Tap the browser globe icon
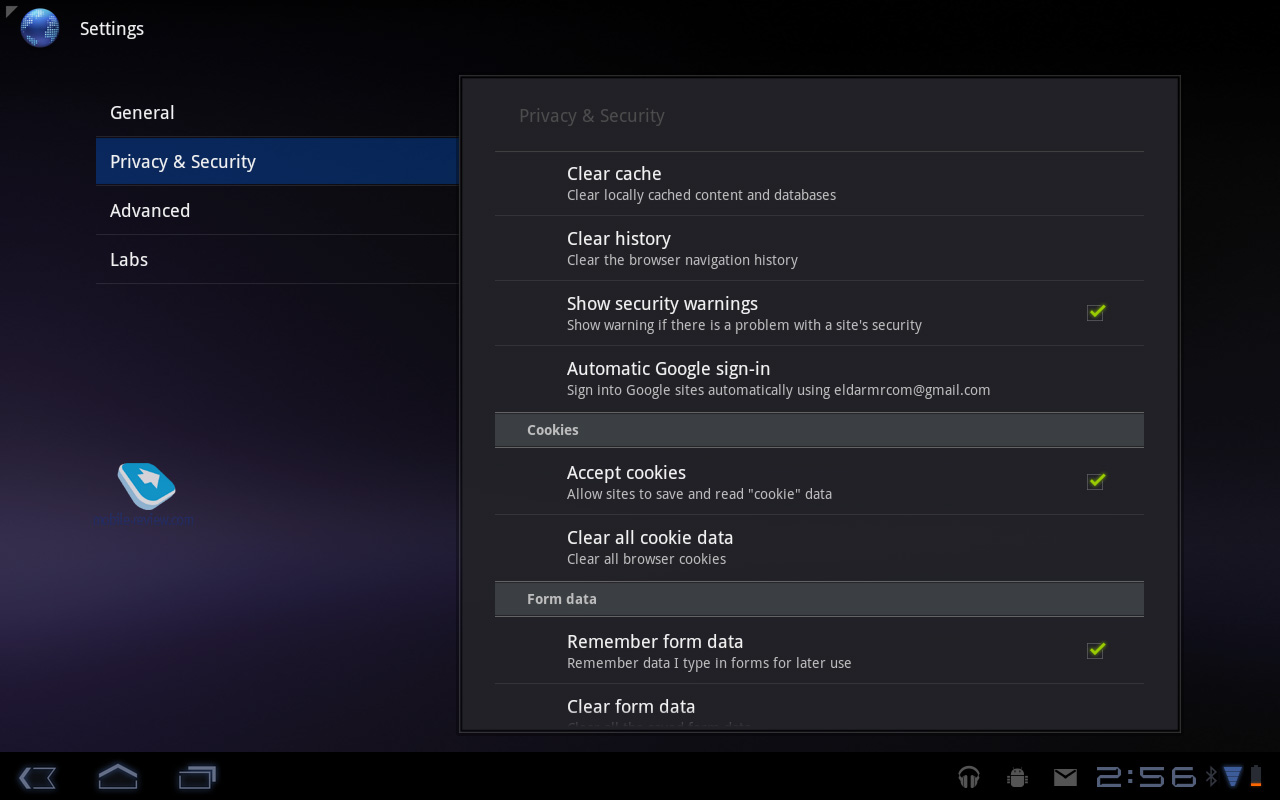 pos(39,28)
